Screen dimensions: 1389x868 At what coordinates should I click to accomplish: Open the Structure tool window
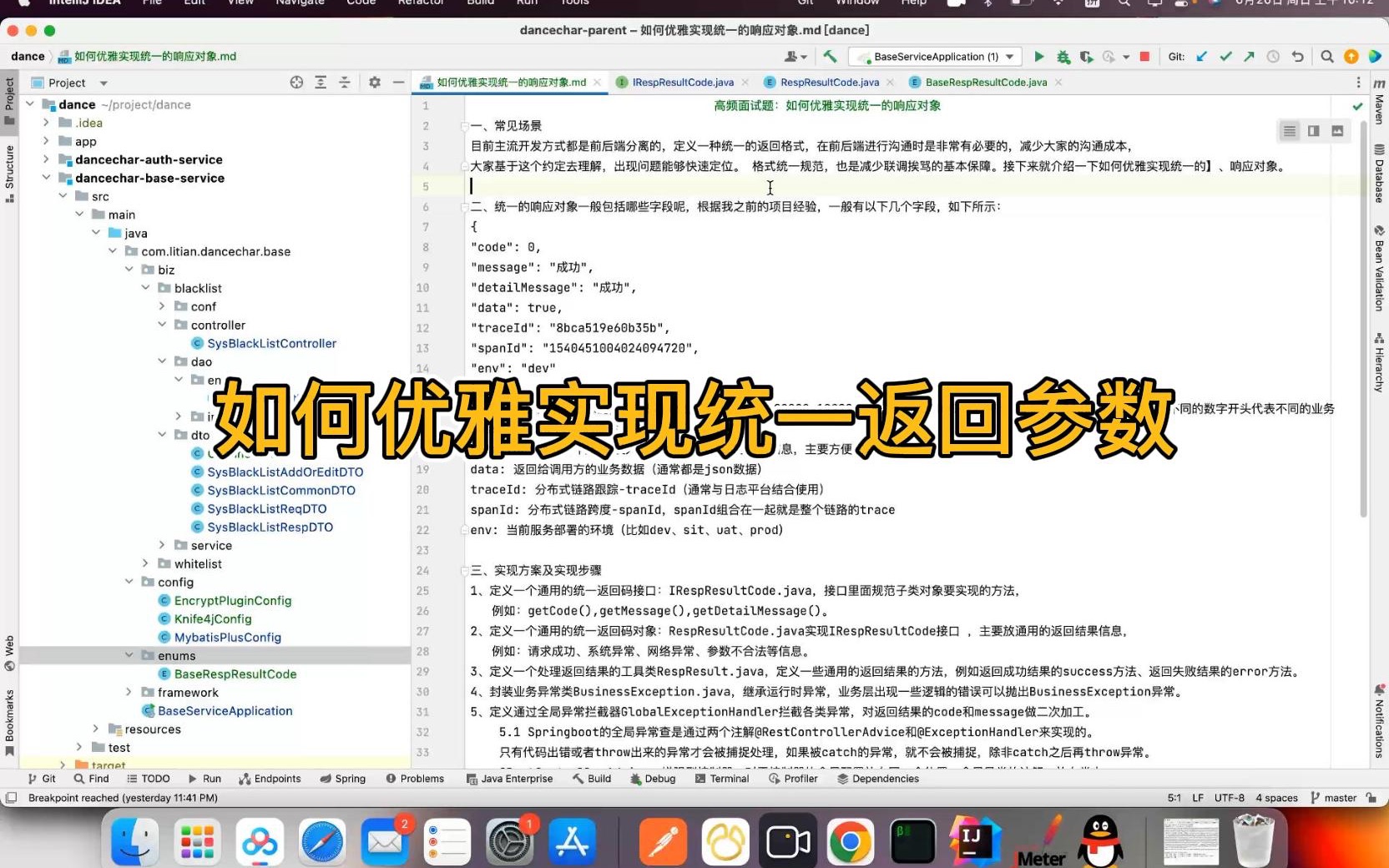click(x=9, y=174)
